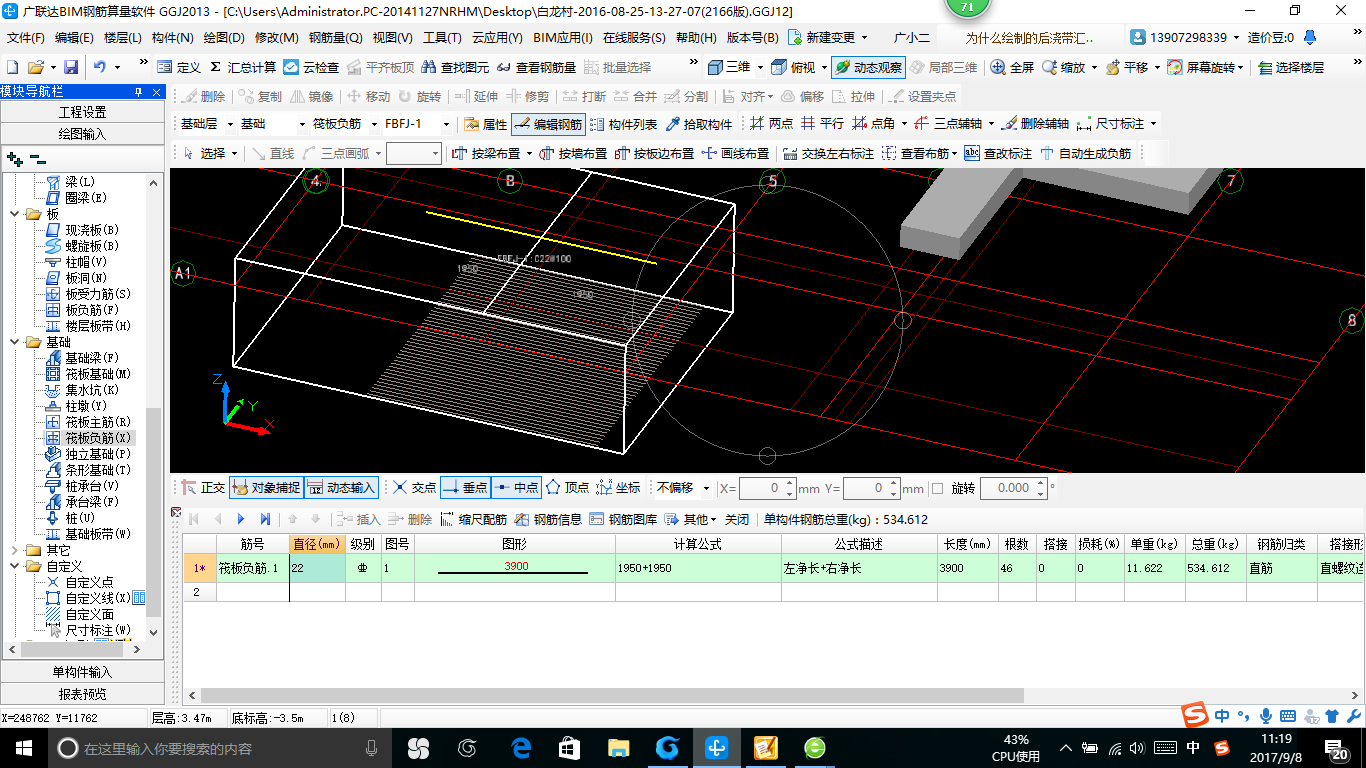Click 自动生成负筋 auto generate rebar
The width and height of the screenshot is (1366, 768).
pyautogui.click(x=1086, y=153)
